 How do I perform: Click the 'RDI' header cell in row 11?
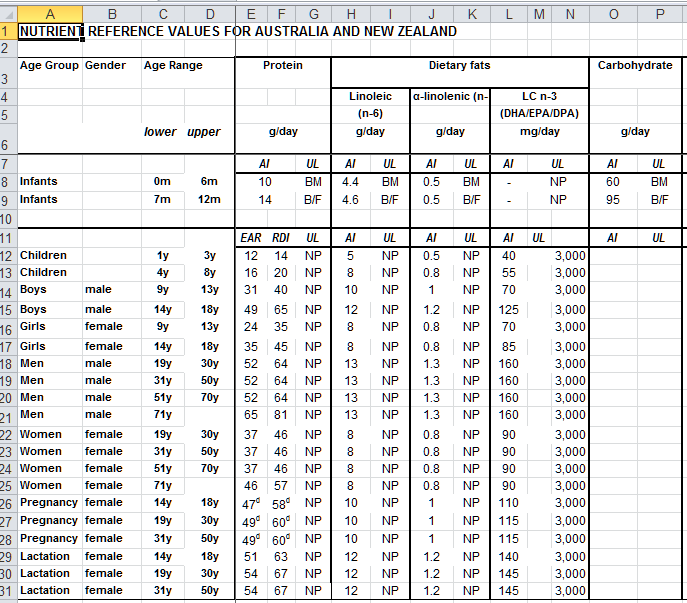(281, 238)
